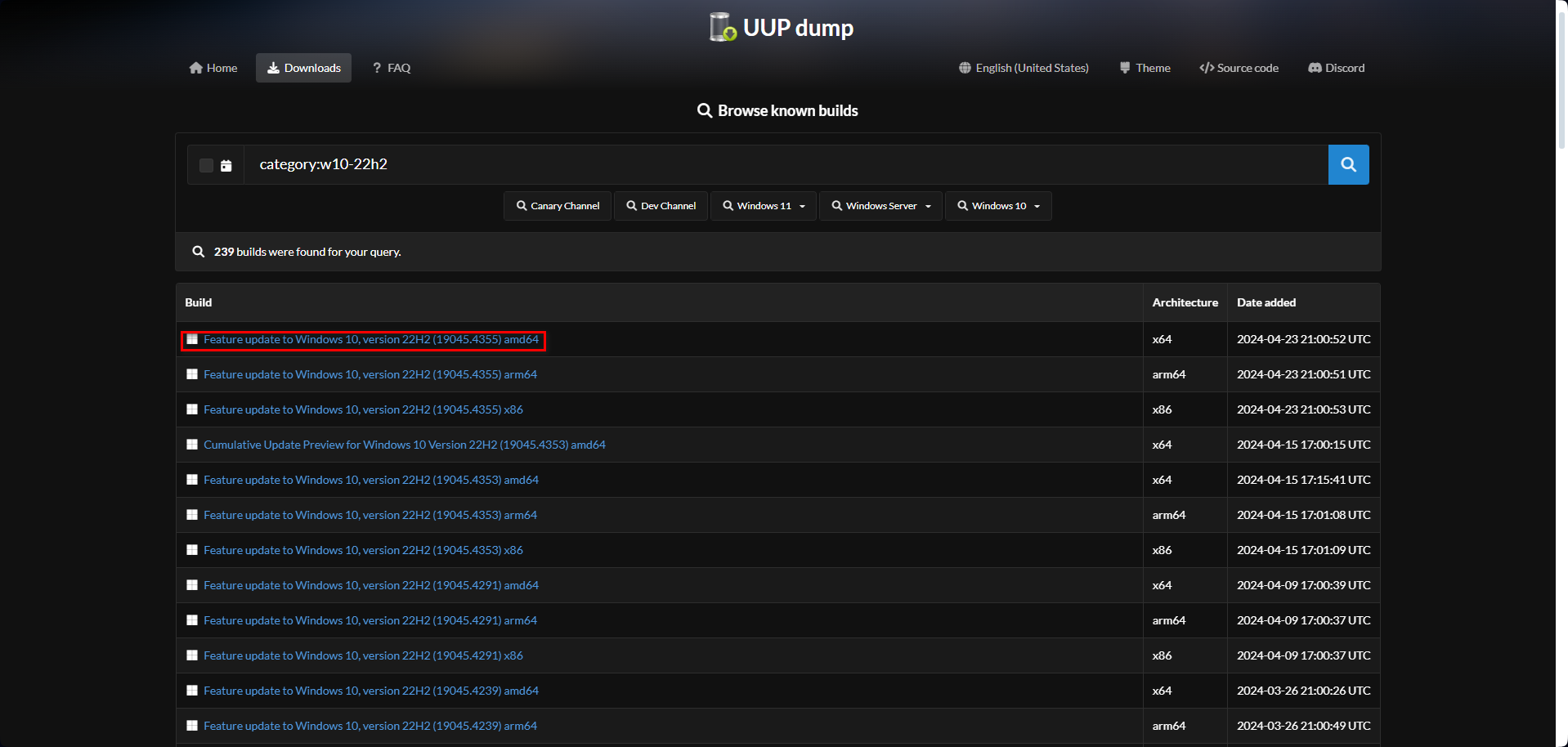Click the '239 builds were found' message
Image resolution: width=1568 pixels, height=747 pixels.
coord(307,252)
